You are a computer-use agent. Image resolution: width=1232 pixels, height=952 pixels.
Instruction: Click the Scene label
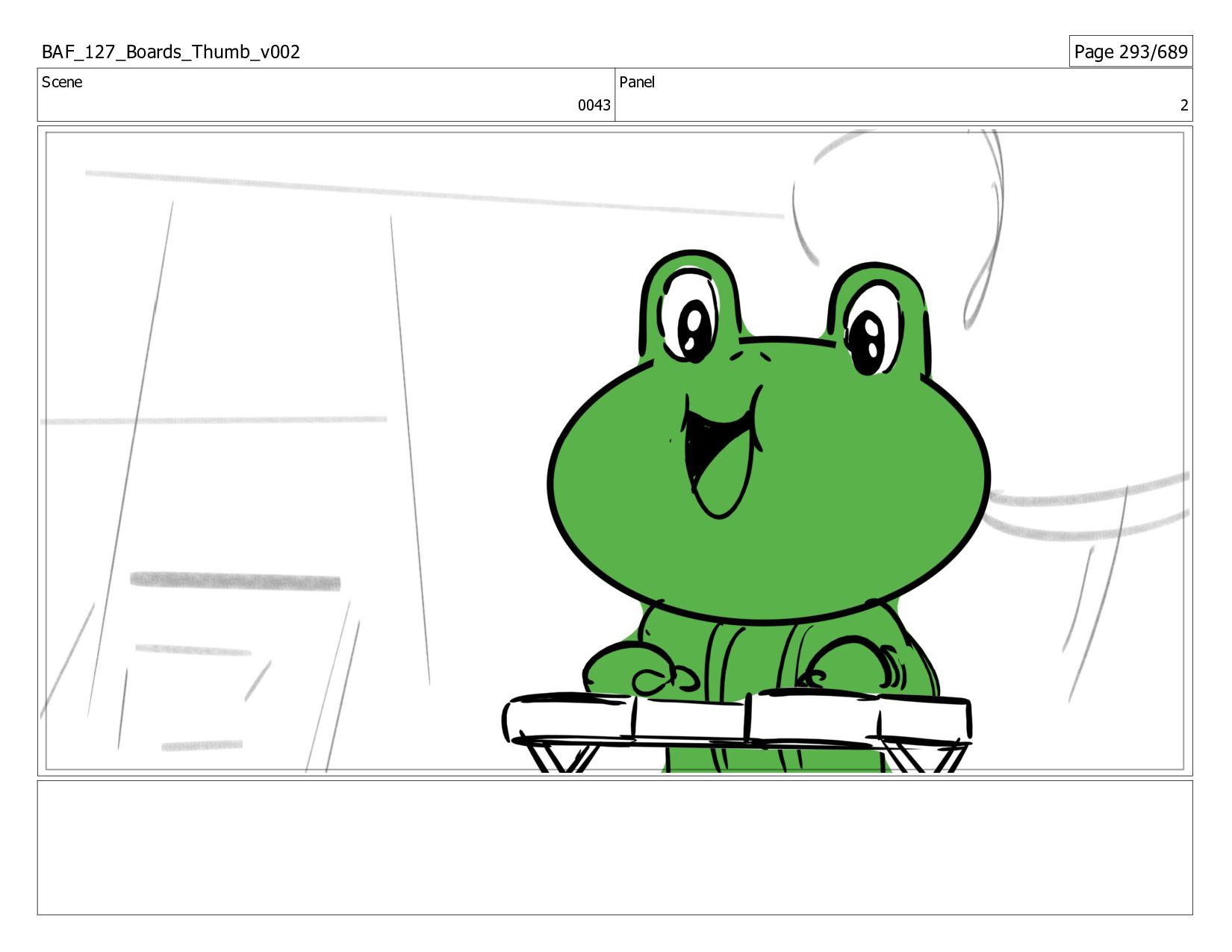click(x=62, y=82)
